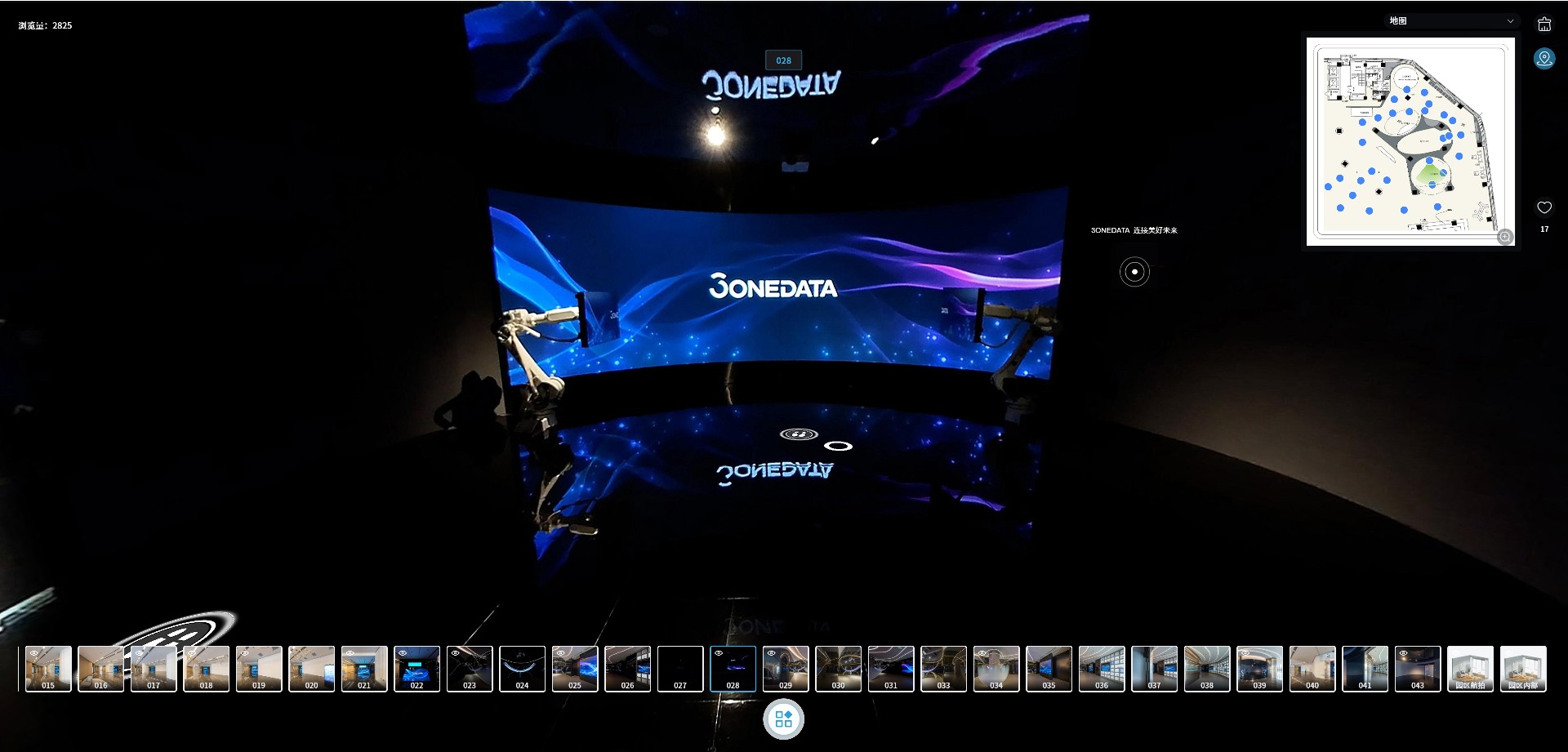Zoom the floor plan with the magnifier icon

click(x=1504, y=237)
